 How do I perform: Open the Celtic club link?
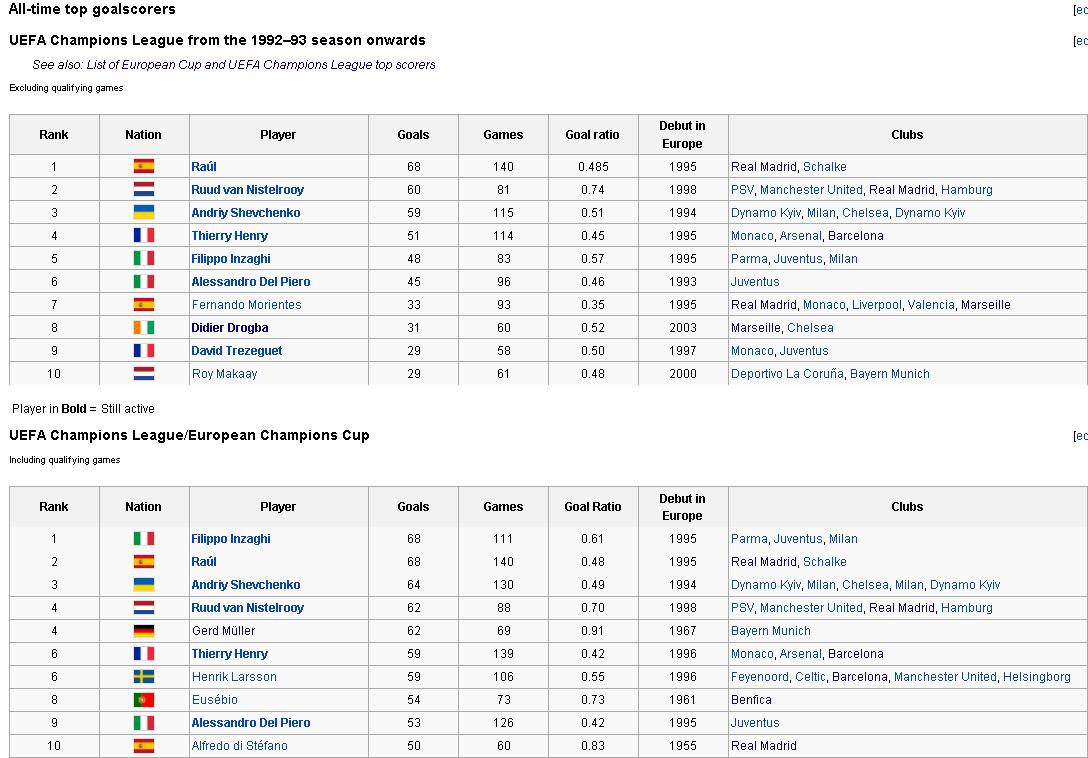tap(810, 677)
